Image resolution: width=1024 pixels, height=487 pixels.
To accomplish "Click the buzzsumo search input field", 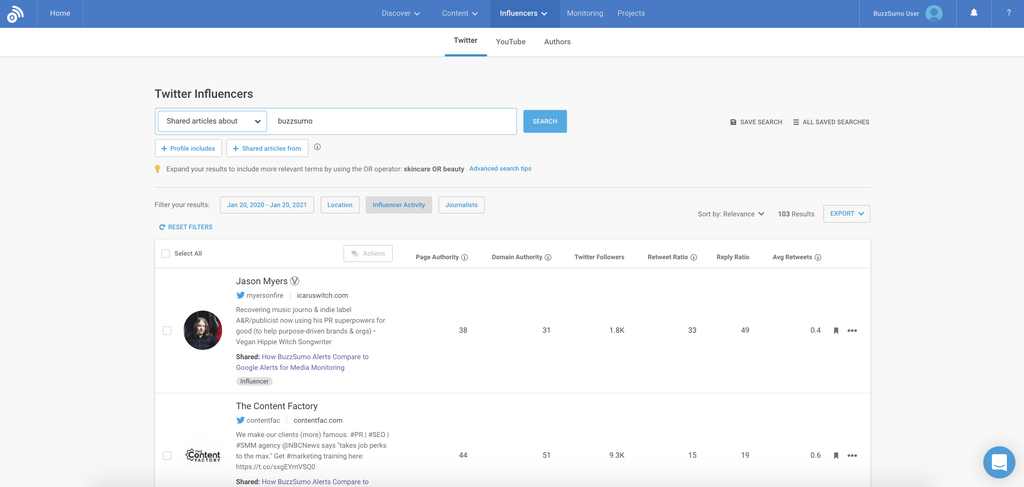I will pyautogui.click(x=392, y=121).
